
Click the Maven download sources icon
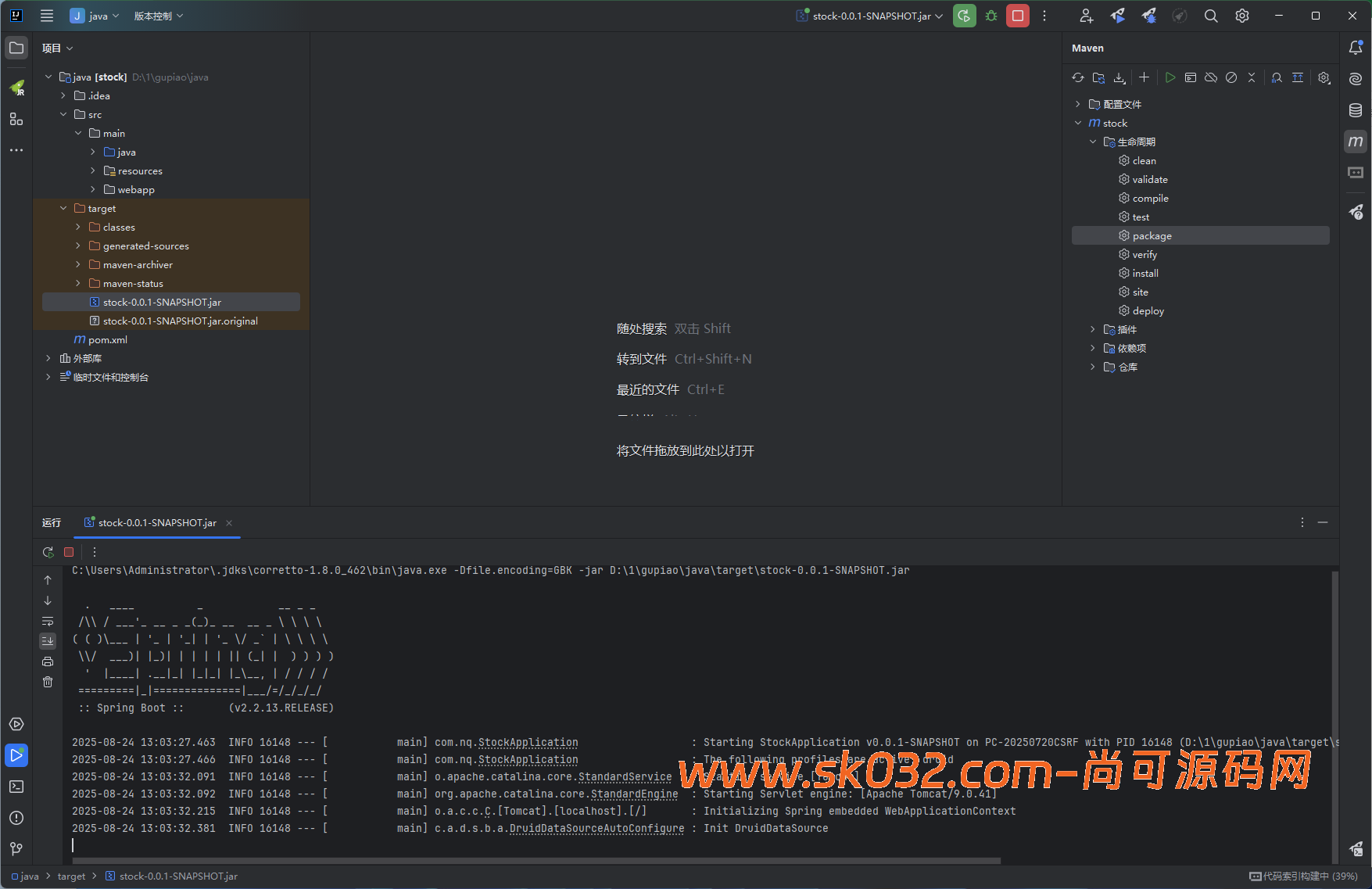1119,77
